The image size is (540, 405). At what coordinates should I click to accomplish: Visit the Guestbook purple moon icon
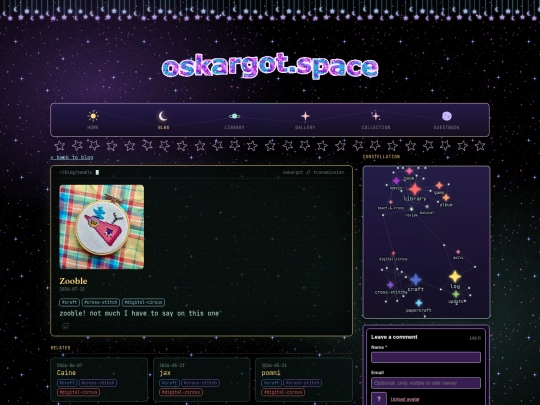447,116
